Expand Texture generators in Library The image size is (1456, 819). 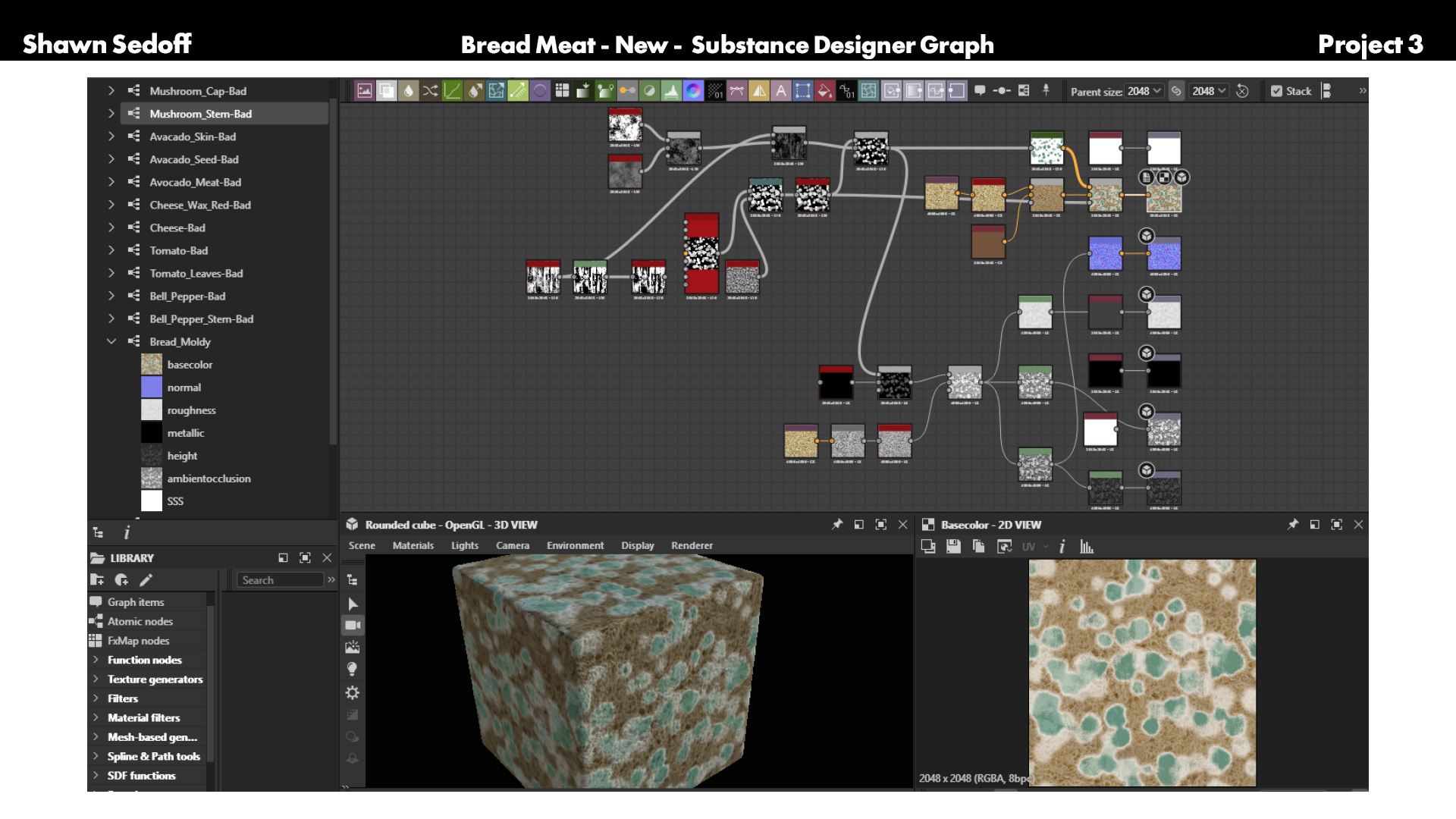pyautogui.click(x=96, y=679)
